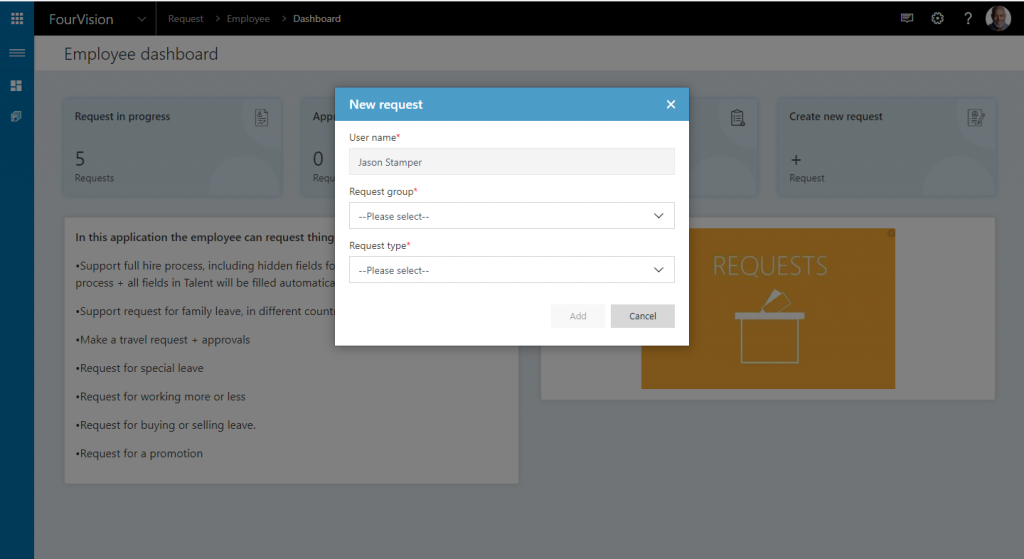Image resolution: width=1024 pixels, height=559 pixels.
Task: Open the user profile avatar
Action: [x=998, y=18]
